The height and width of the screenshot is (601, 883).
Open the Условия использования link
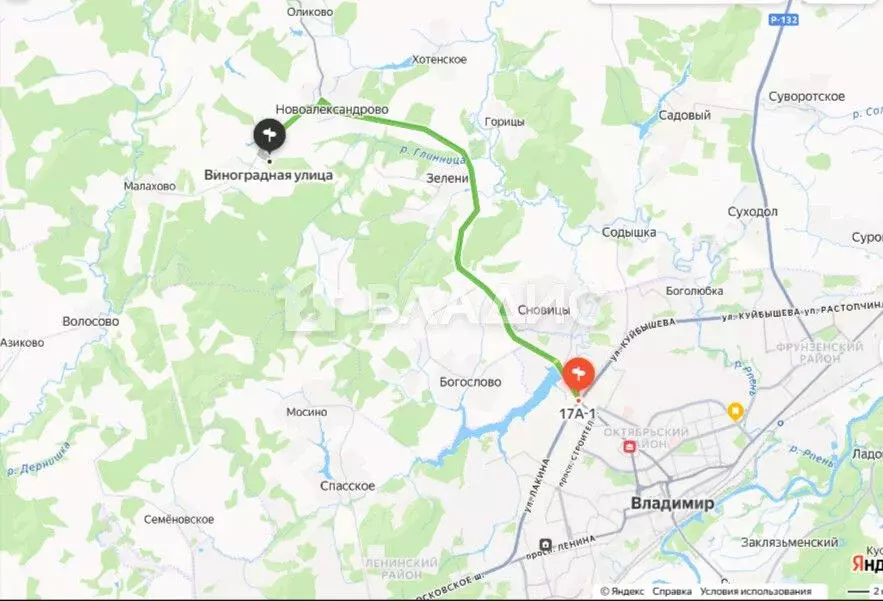coord(756,591)
